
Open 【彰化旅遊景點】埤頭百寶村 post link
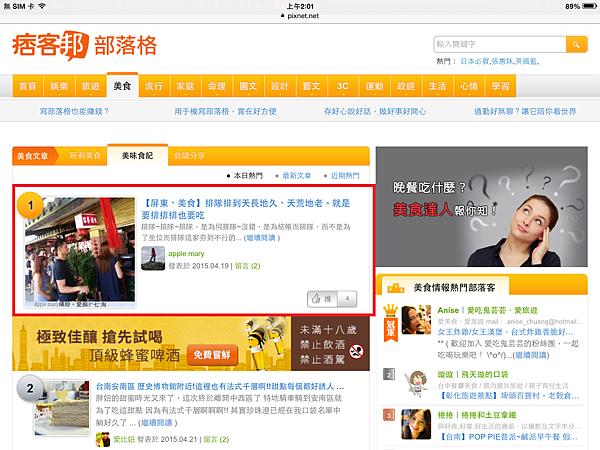(510, 395)
